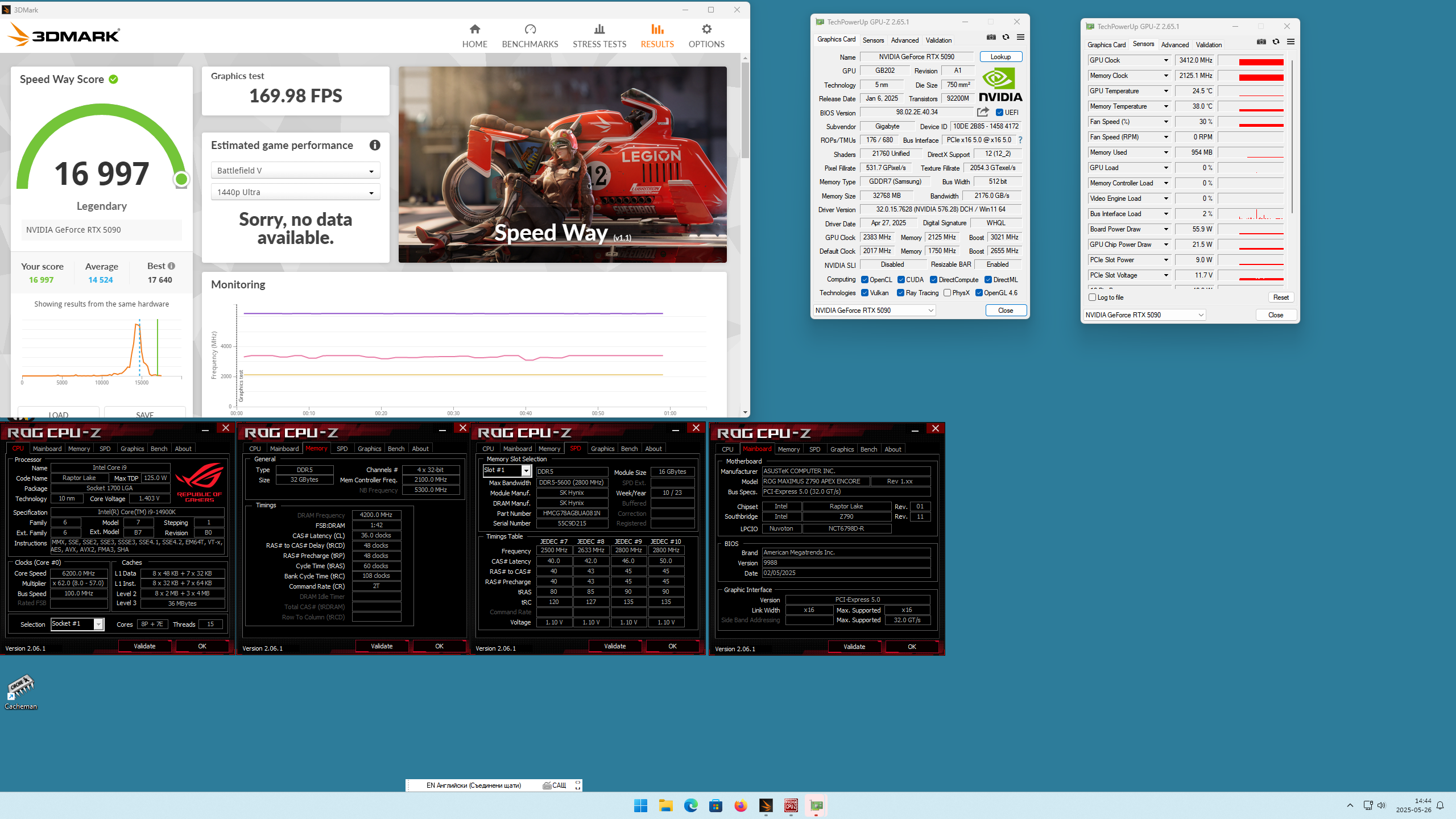Open the About tab in the CPU-Z SPD window
The height and width of the screenshot is (819, 1456).
pos(653,449)
